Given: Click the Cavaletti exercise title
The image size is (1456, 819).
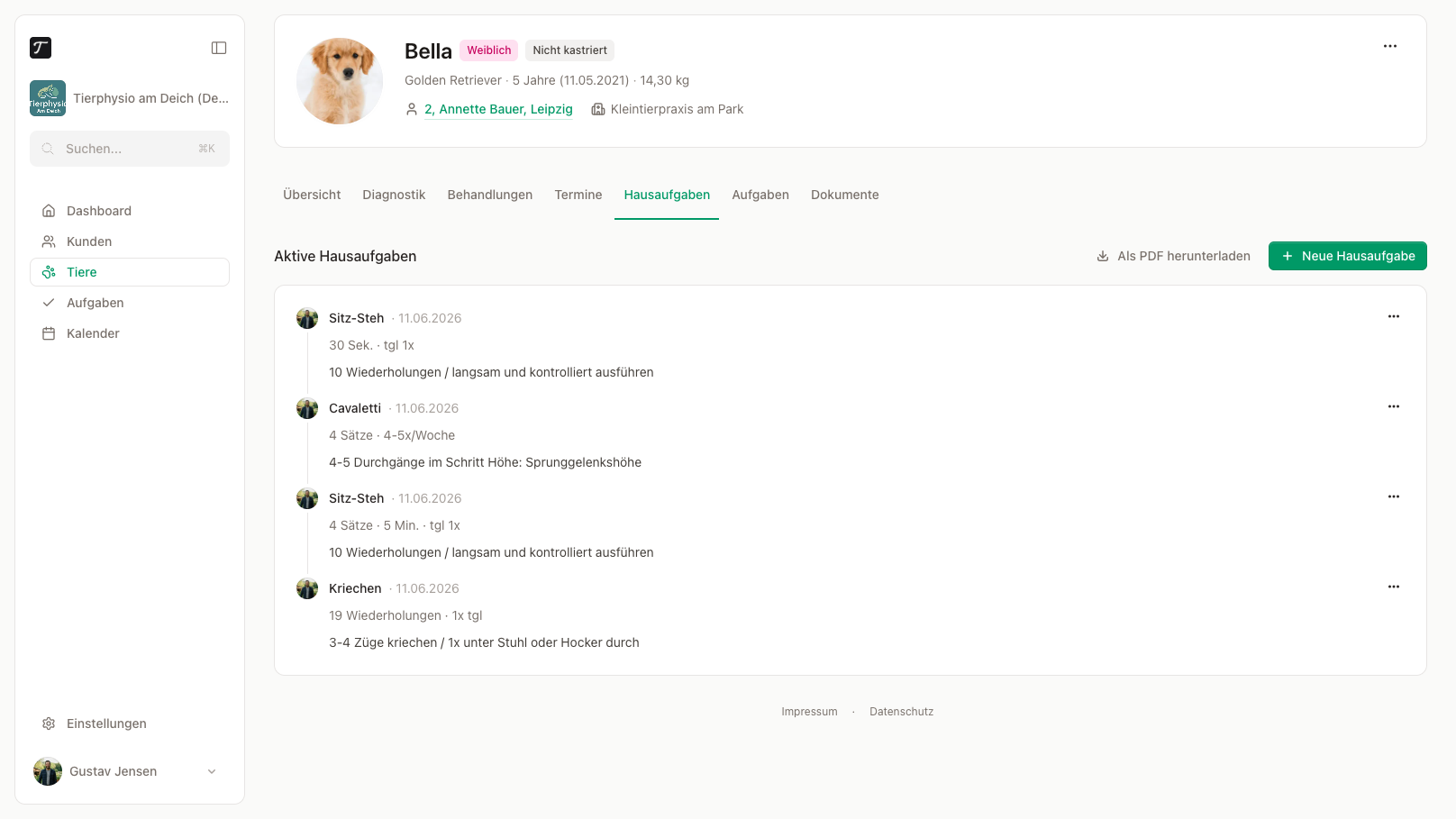Looking at the screenshot, I should 355,408.
